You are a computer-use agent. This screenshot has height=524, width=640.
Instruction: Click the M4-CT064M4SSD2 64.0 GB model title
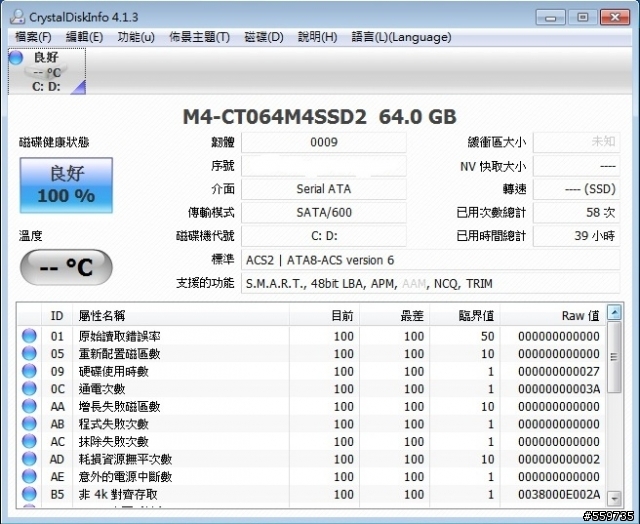pyautogui.click(x=319, y=117)
